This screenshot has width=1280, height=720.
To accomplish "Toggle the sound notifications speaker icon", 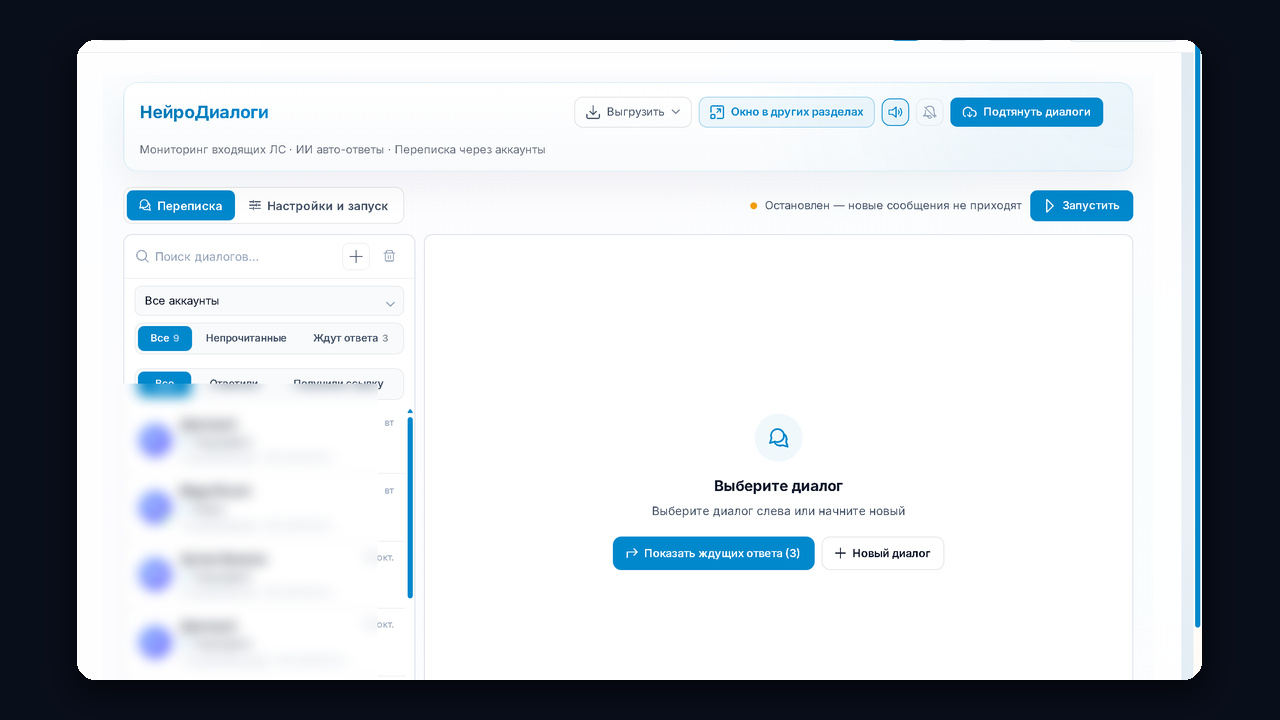I will click(895, 112).
